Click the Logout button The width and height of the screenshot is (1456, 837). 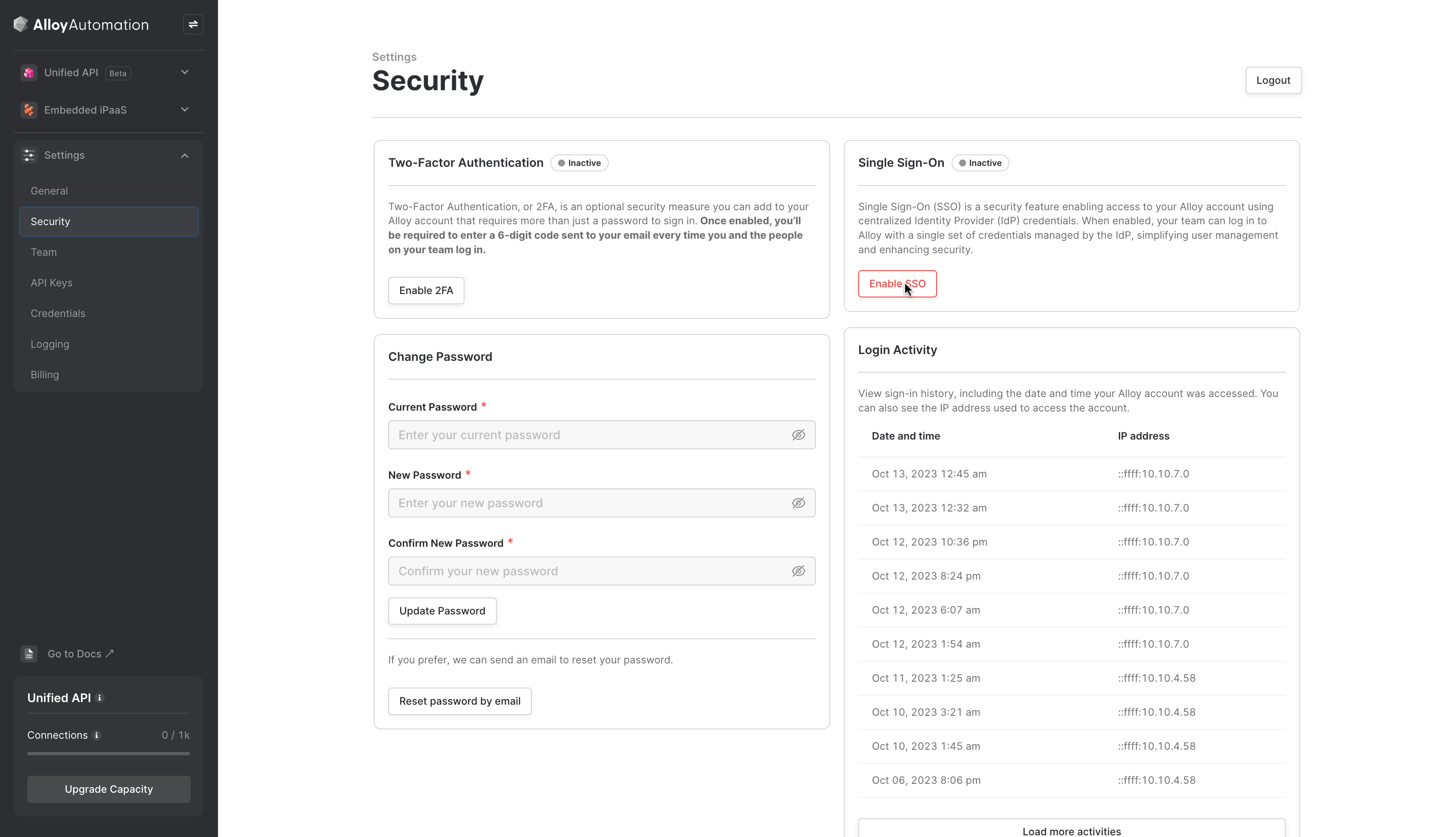[x=1273, y=80]
